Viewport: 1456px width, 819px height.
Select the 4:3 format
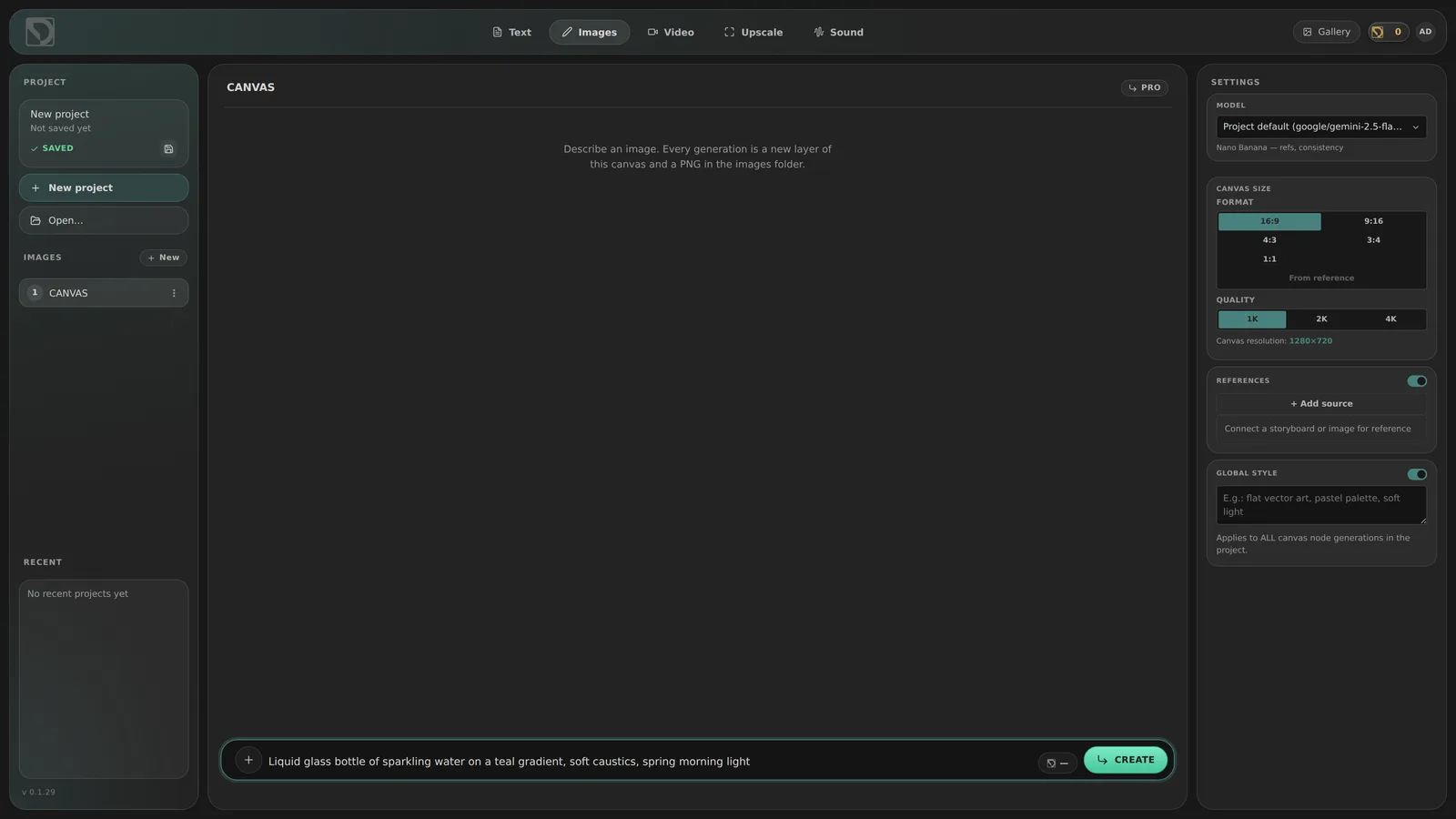click(x=1269, y=240)
